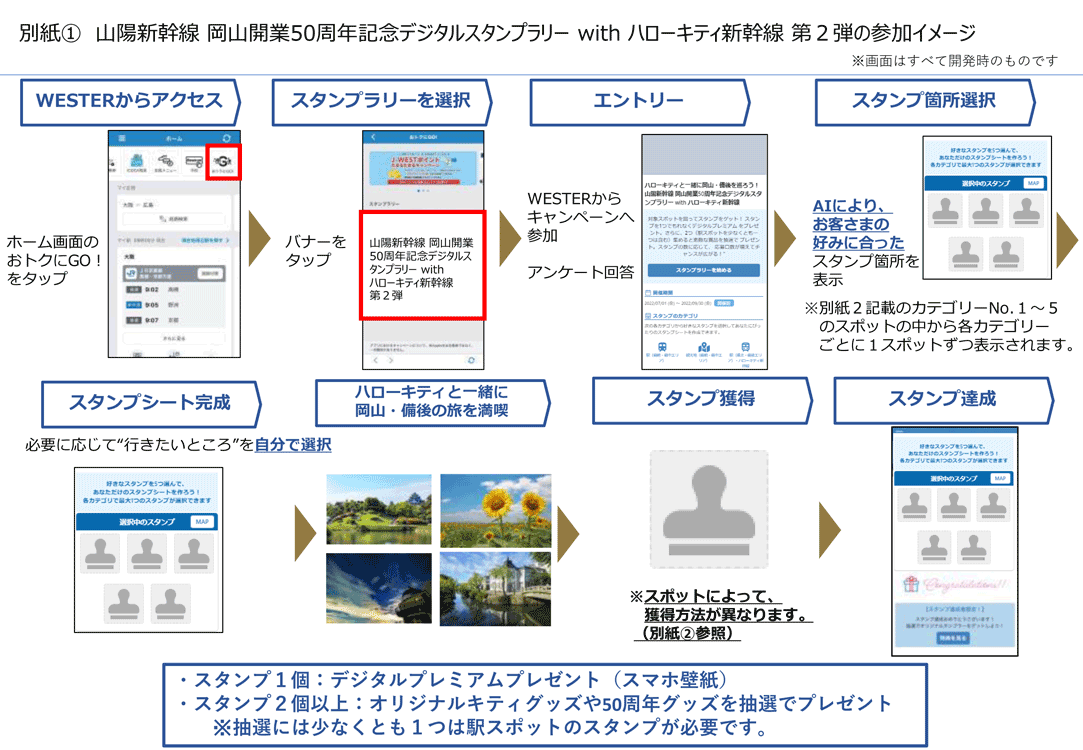The height and width of the screenshot is (750, 1083).
Task: Tap the reload icon at the おトクにGO! screen bottom
Action: 471,360
